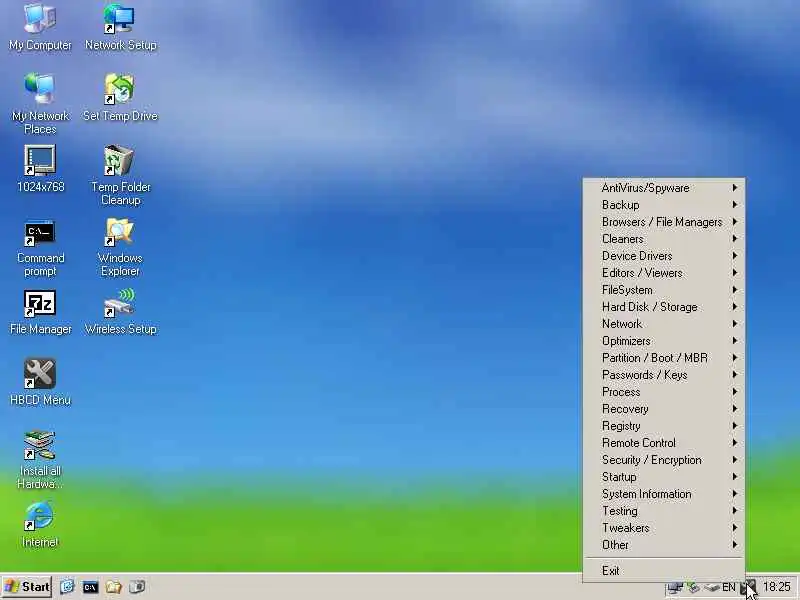800x600 pixels.
Task: Click the taskbar clock showing 18:25
Action: (x=777, y=587)
